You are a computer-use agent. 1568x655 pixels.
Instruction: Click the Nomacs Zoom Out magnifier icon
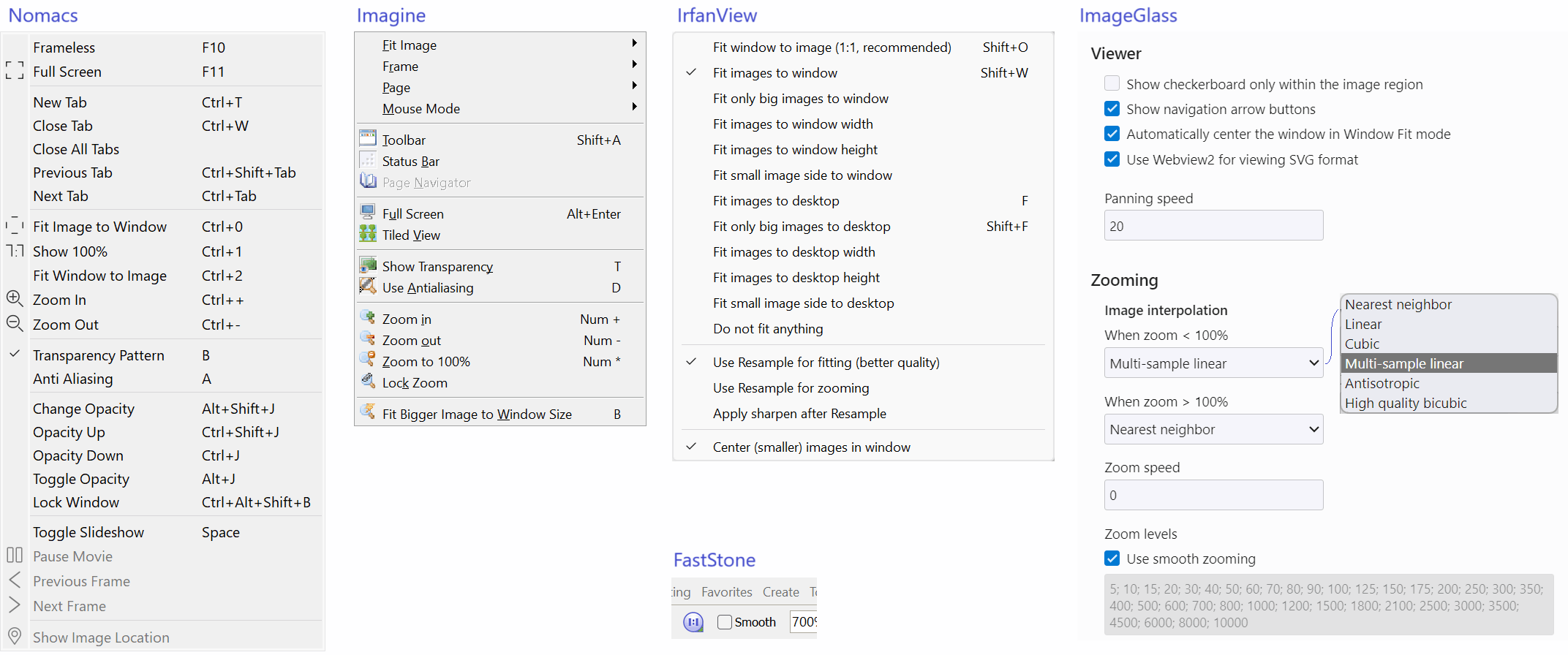15,324
